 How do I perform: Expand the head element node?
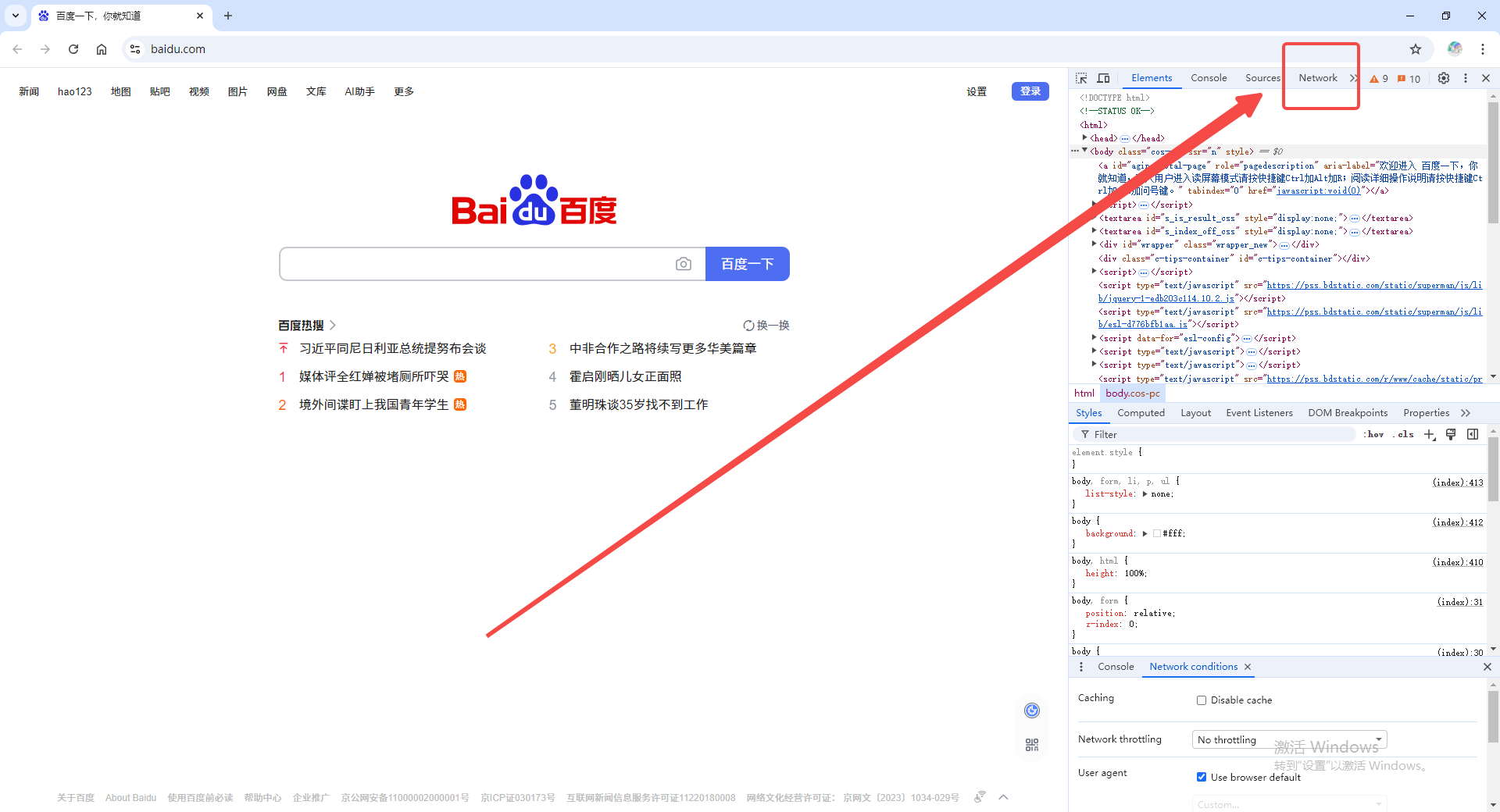1084,138
